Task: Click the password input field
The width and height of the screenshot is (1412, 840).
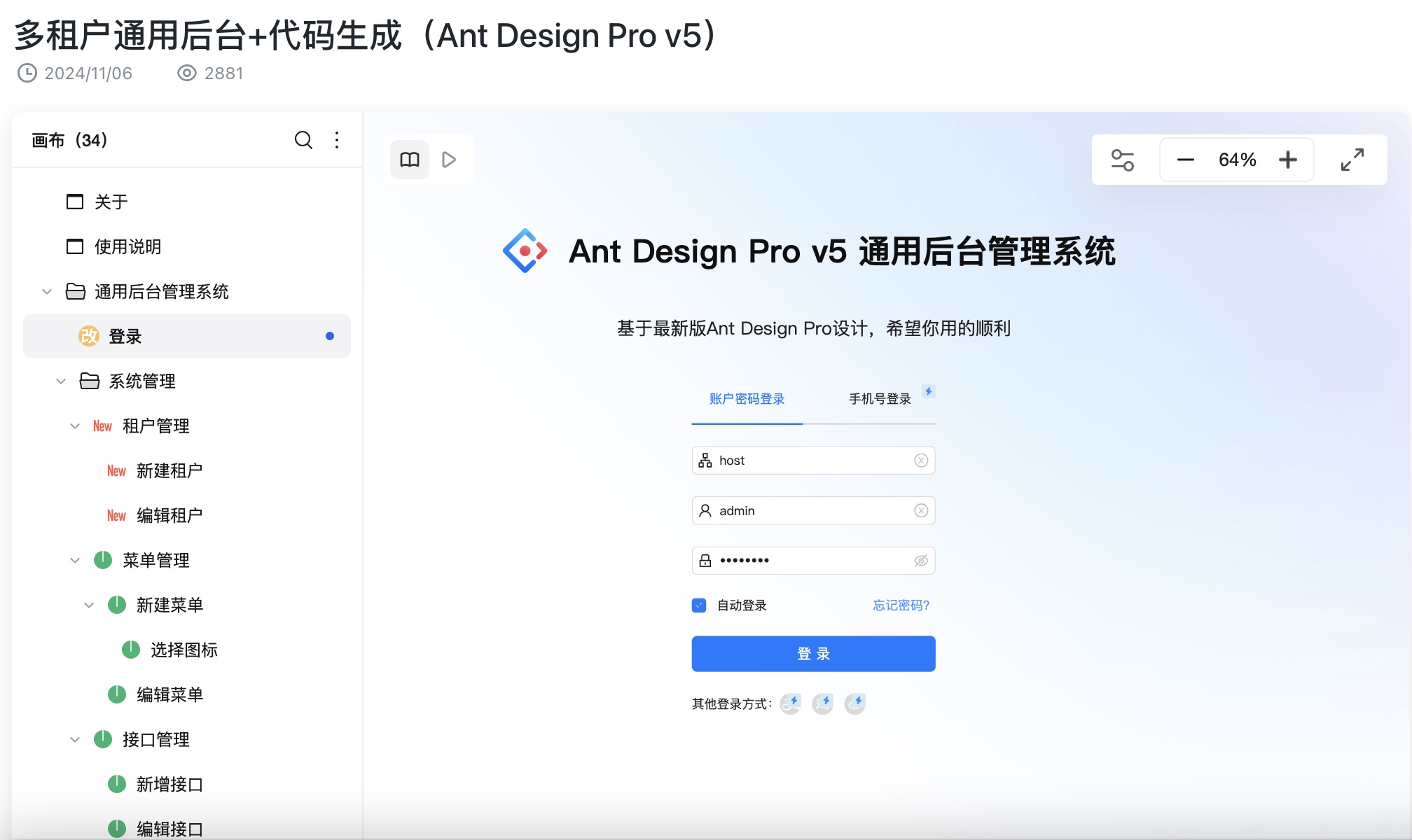Action: coord(813,561)
